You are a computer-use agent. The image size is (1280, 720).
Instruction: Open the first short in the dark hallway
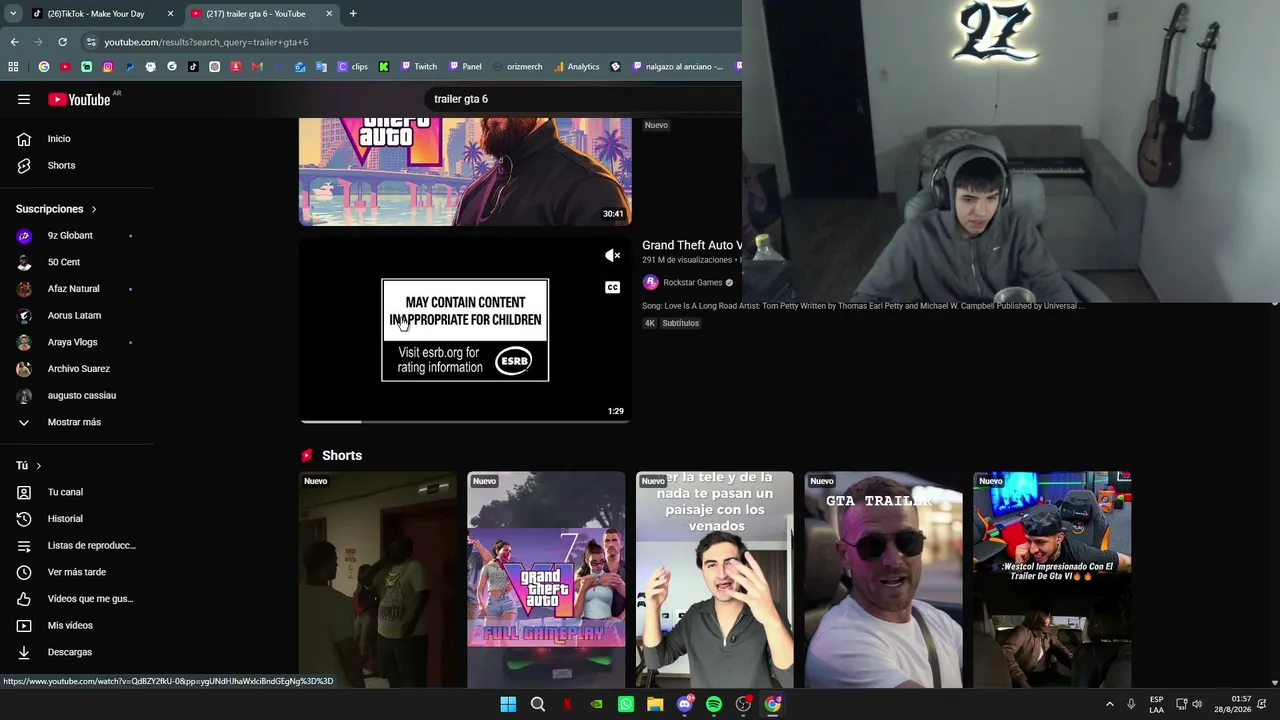click(378, 580)
